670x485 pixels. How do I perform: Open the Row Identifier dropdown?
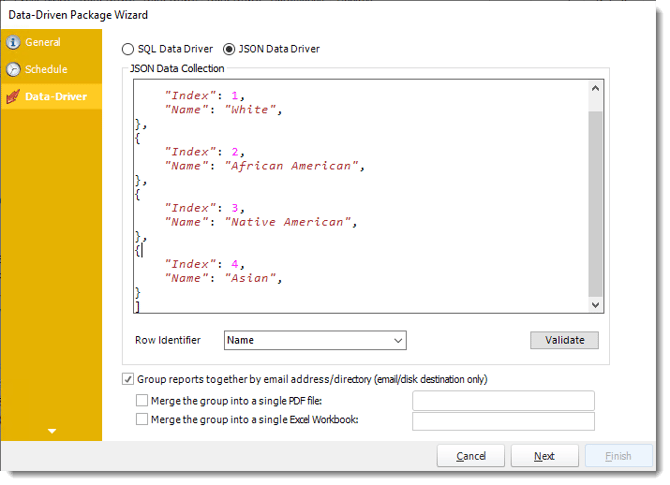(x=315, y=340)
